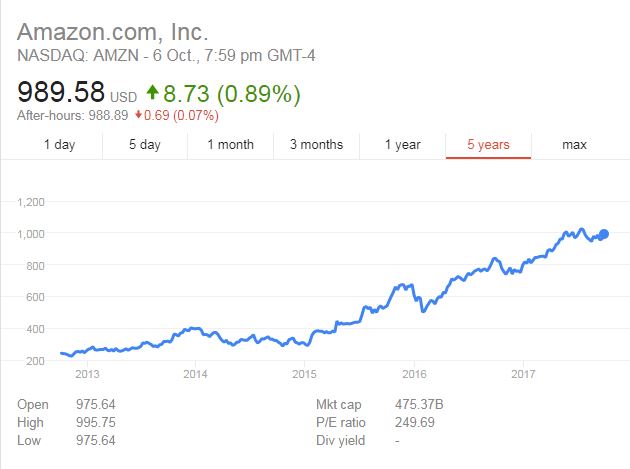The image size is (630, 469).
Task: Click the green up arrow icon
Action: (x=152, y=94)
